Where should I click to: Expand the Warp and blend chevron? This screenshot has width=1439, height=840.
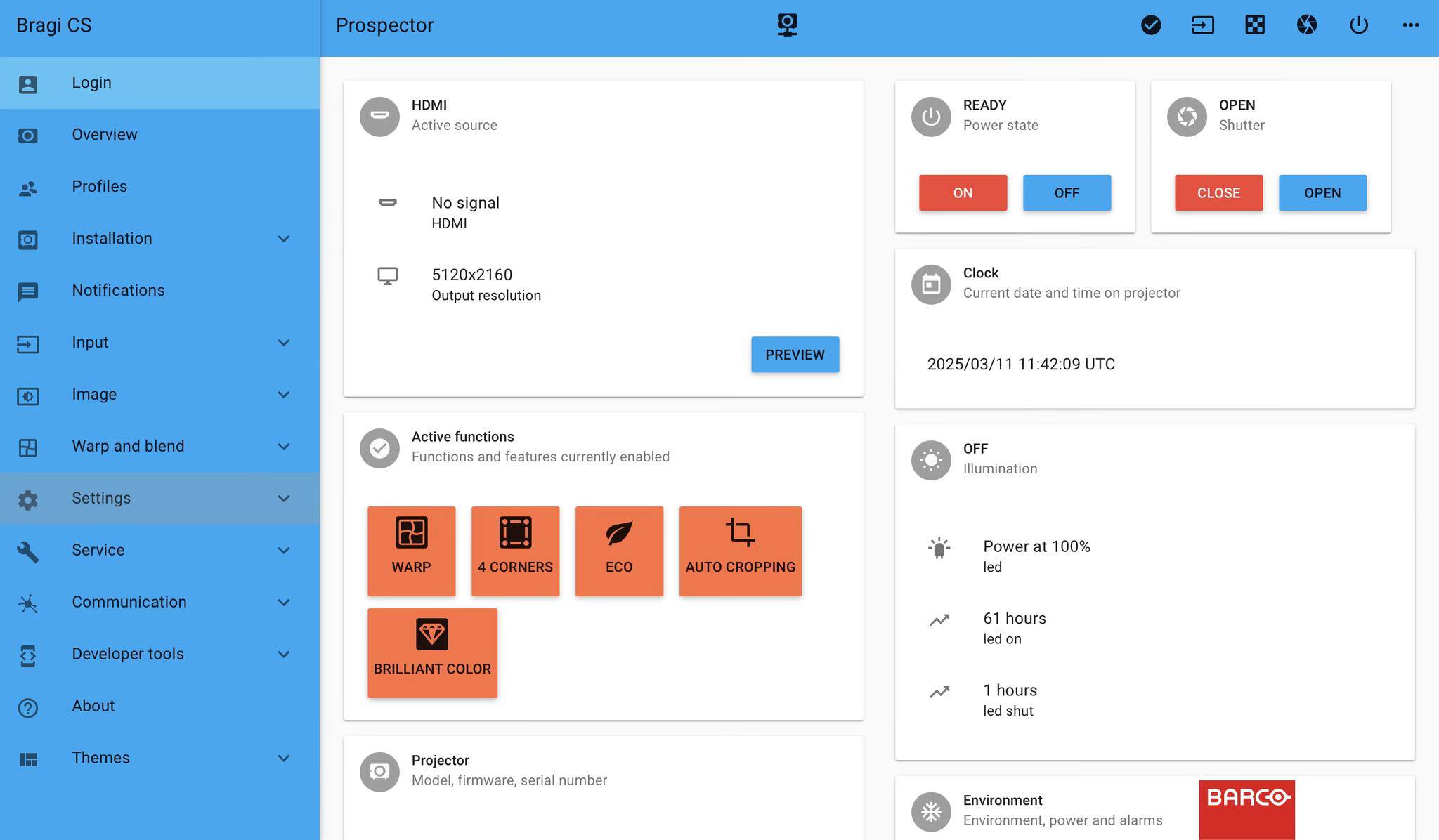click(284, 447)
